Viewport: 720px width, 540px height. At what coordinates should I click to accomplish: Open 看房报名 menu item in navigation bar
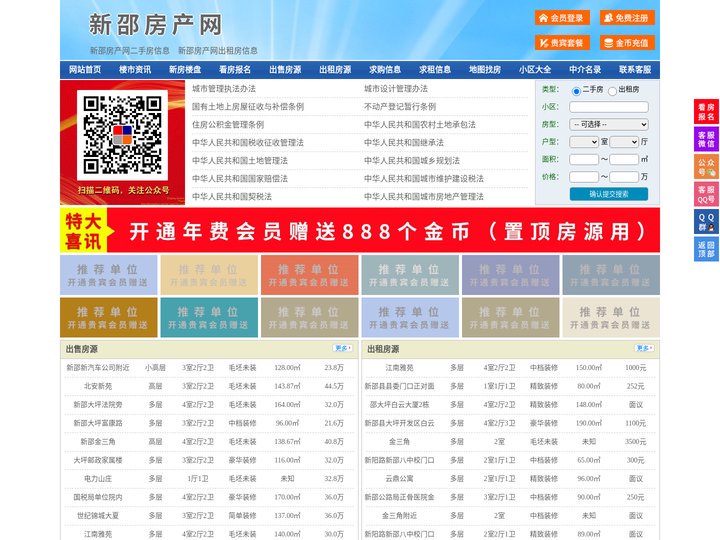[235, 70]
